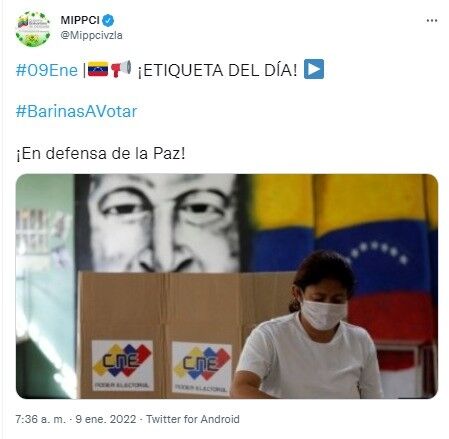Open the 7:36 a. m. timestamp
449x439 pixels.
[x=41, y=419]
